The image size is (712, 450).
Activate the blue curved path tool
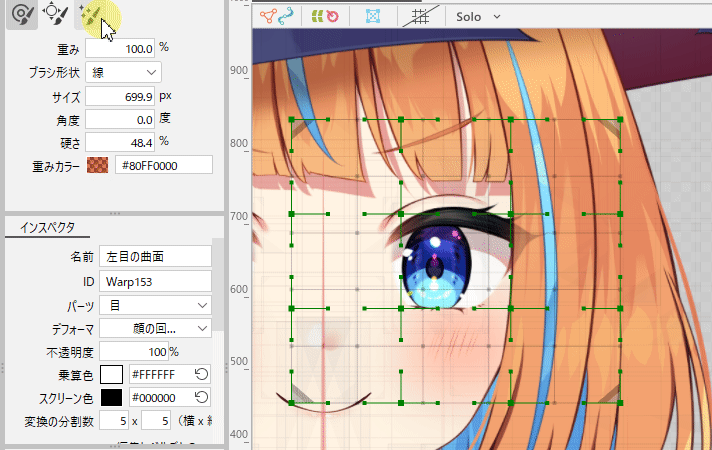(286, 17)
